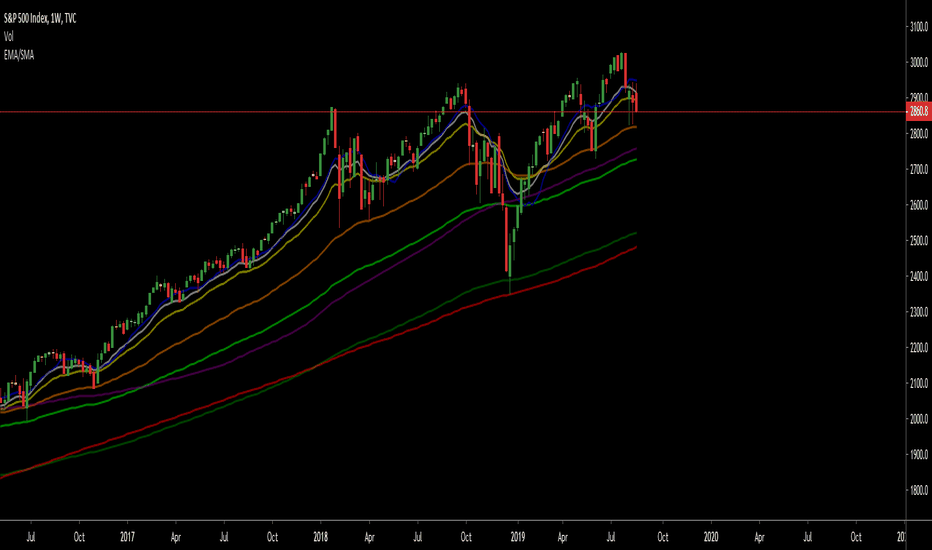Click the 2500.0 price axis label

(x=919, y=241)
